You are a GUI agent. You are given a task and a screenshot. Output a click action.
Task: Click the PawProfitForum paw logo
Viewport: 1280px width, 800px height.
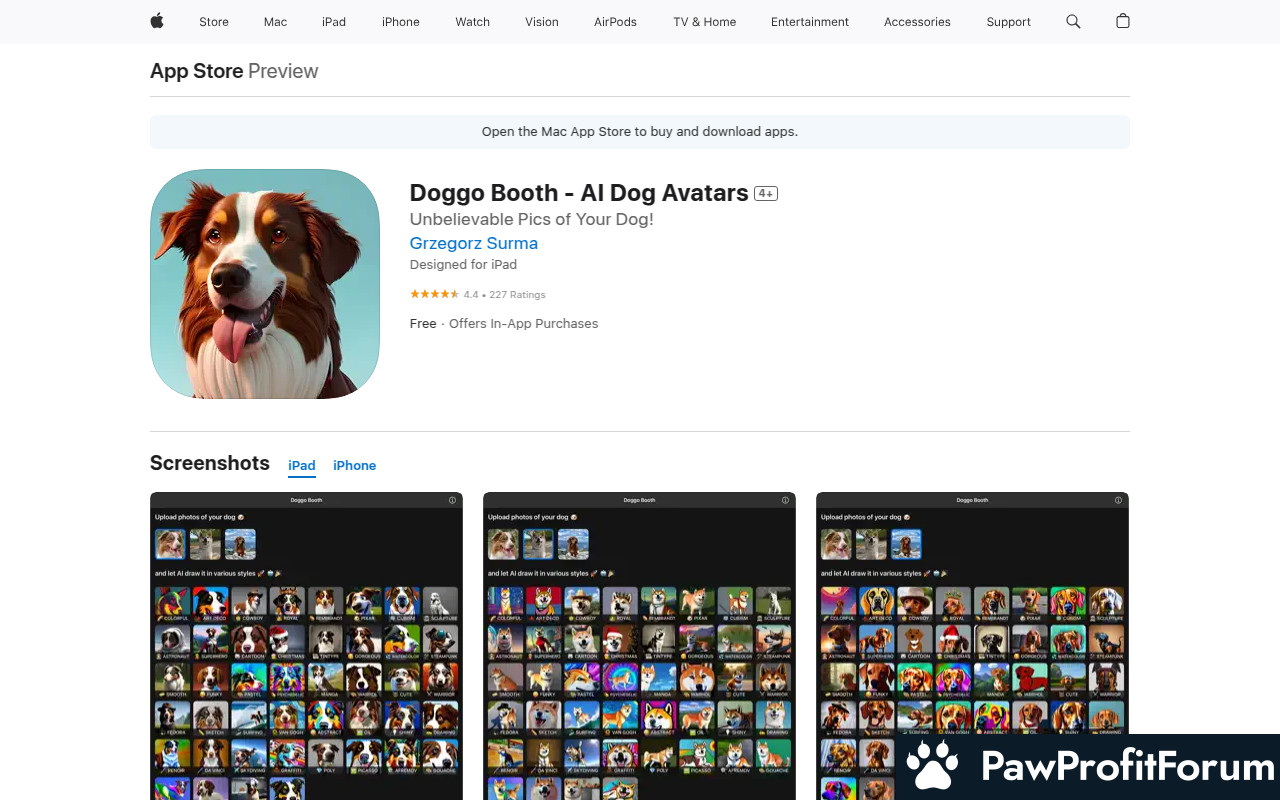click(x=932, y=767)
